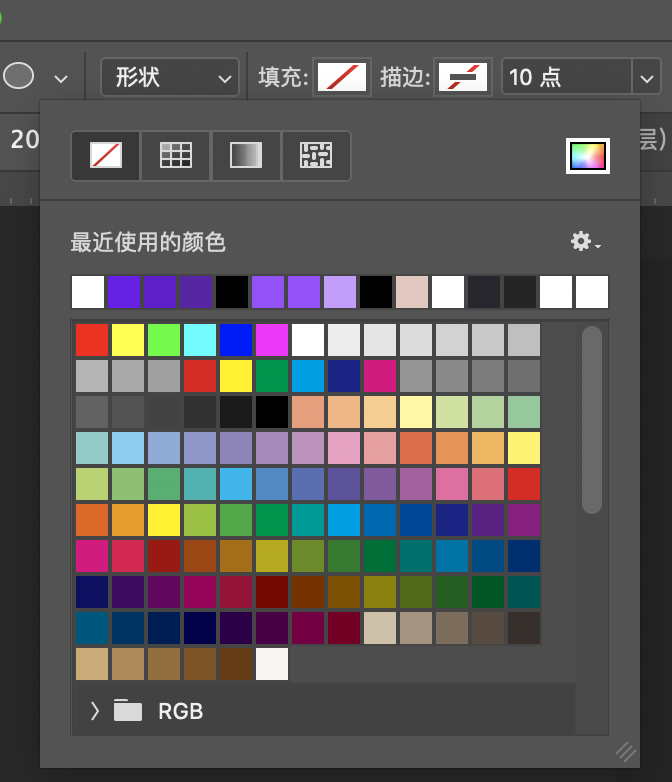Click the 10 点 stroke width field

coord(565,77)
